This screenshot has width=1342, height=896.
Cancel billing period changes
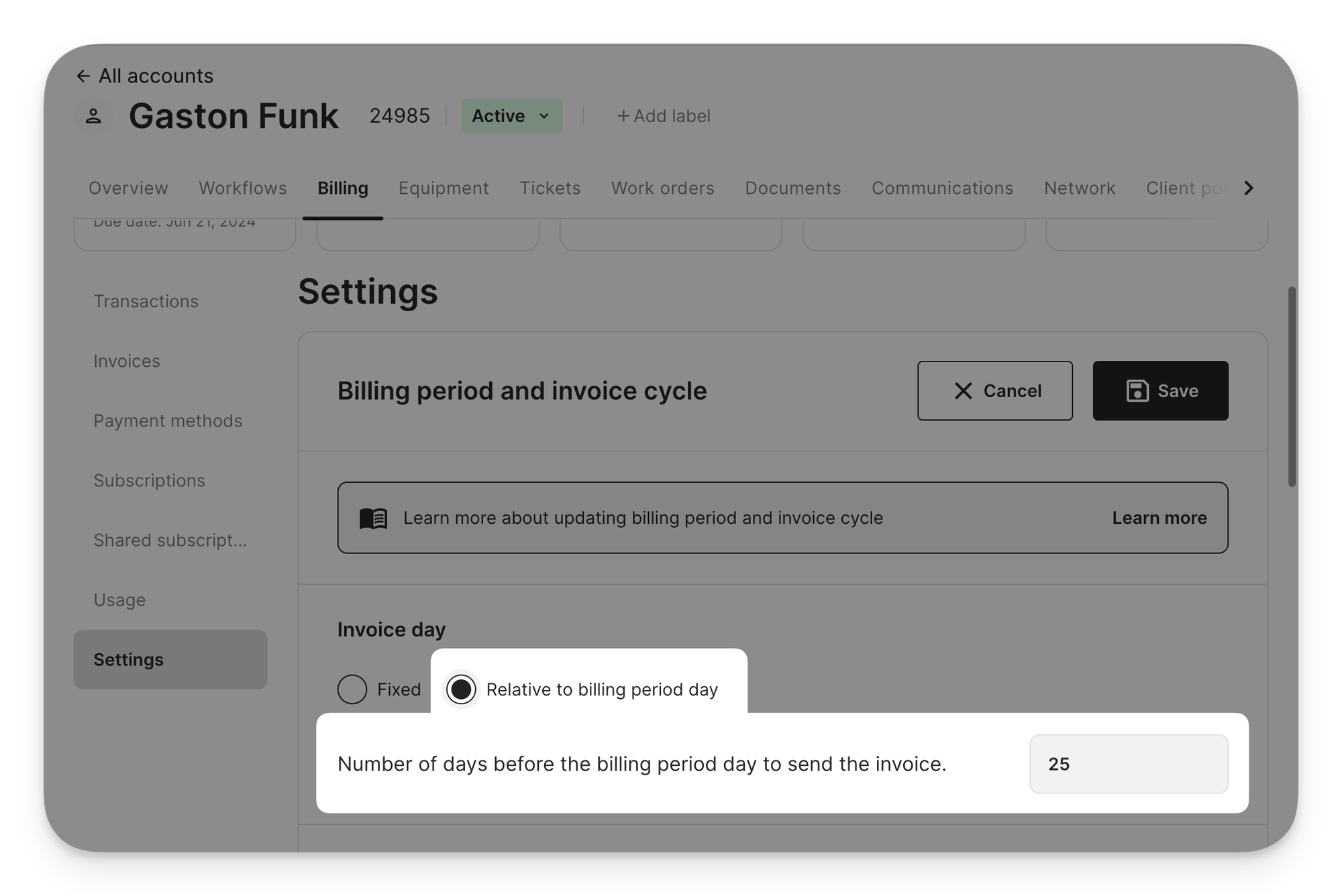tap(994, 391)
